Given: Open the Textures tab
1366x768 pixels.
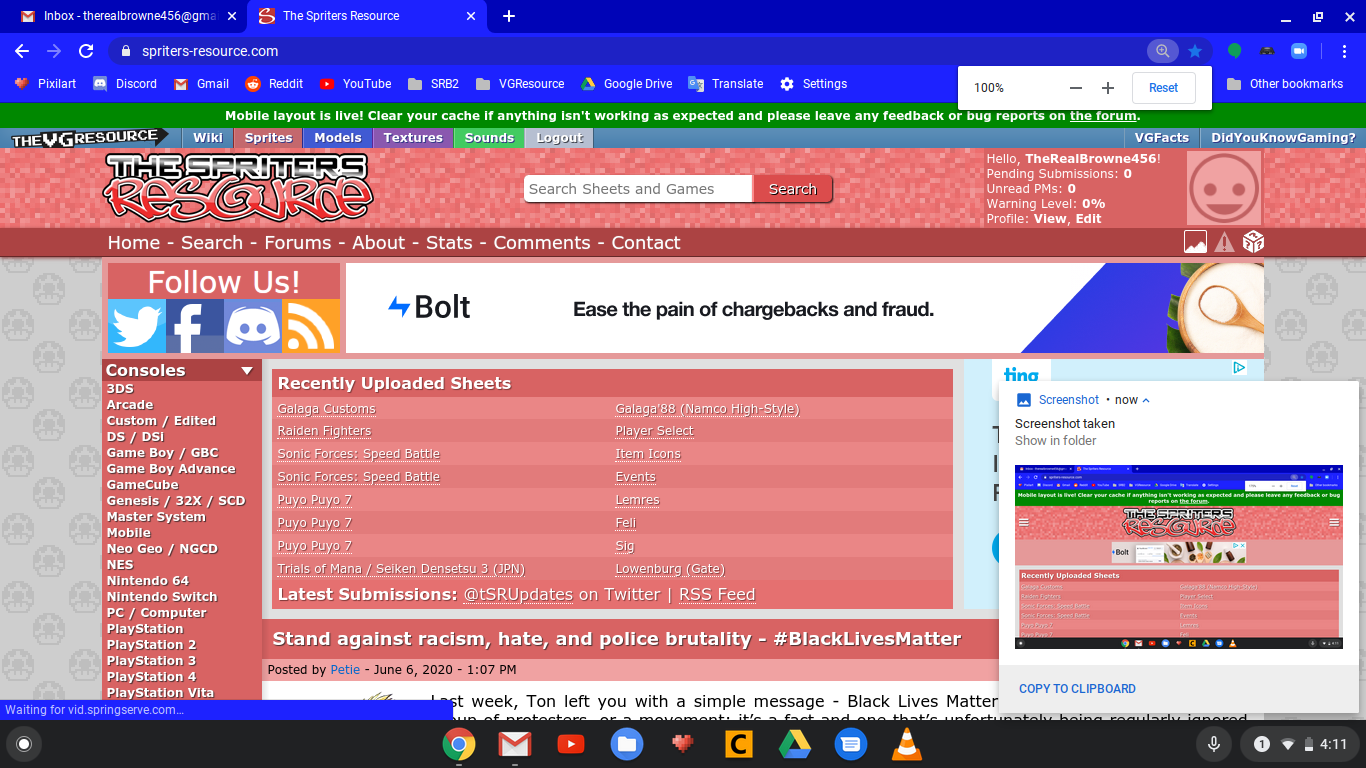Looking at the screenshot, I should pos(413,138).
